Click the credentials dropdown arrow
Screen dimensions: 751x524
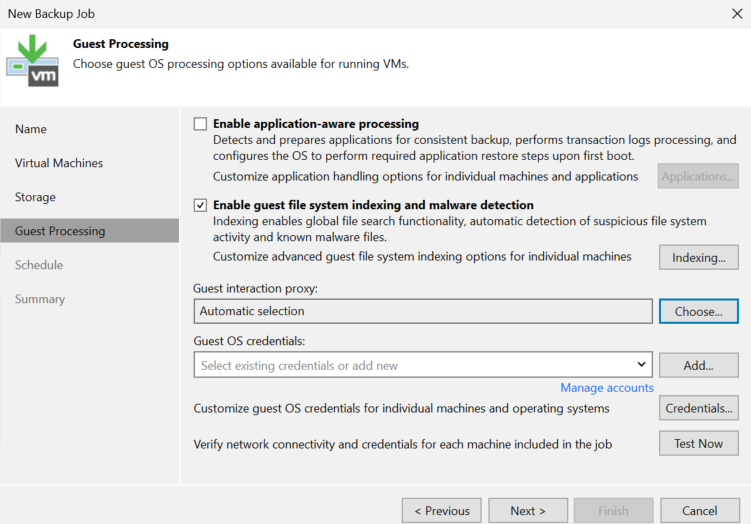(x=641, y=365)
